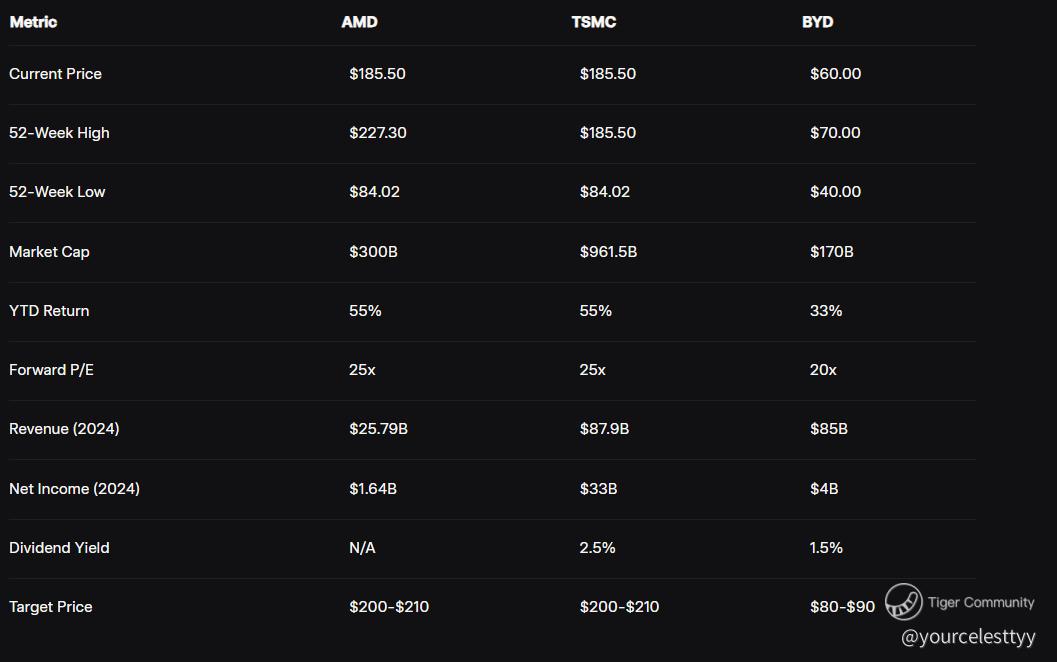1057x662 pixels.
Task: Click the Metric column header
Action: pyautogui.click(x=33, y=22)
